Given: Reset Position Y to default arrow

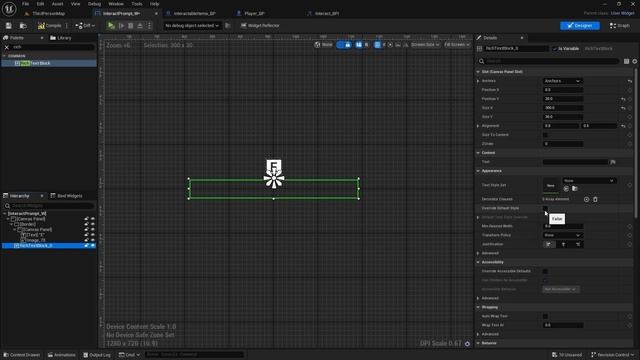Looking at the screenshot, I should point(623,99).
